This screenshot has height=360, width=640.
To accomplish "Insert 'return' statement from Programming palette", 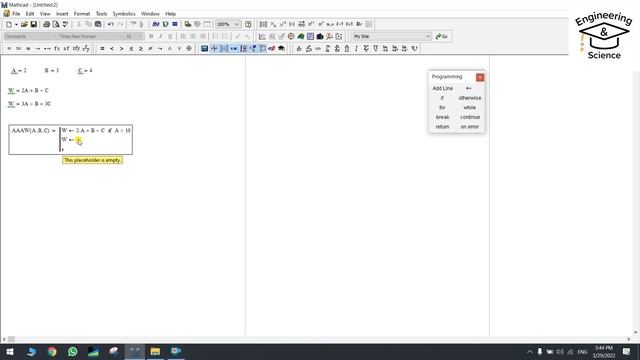I will tap(442, 127).
